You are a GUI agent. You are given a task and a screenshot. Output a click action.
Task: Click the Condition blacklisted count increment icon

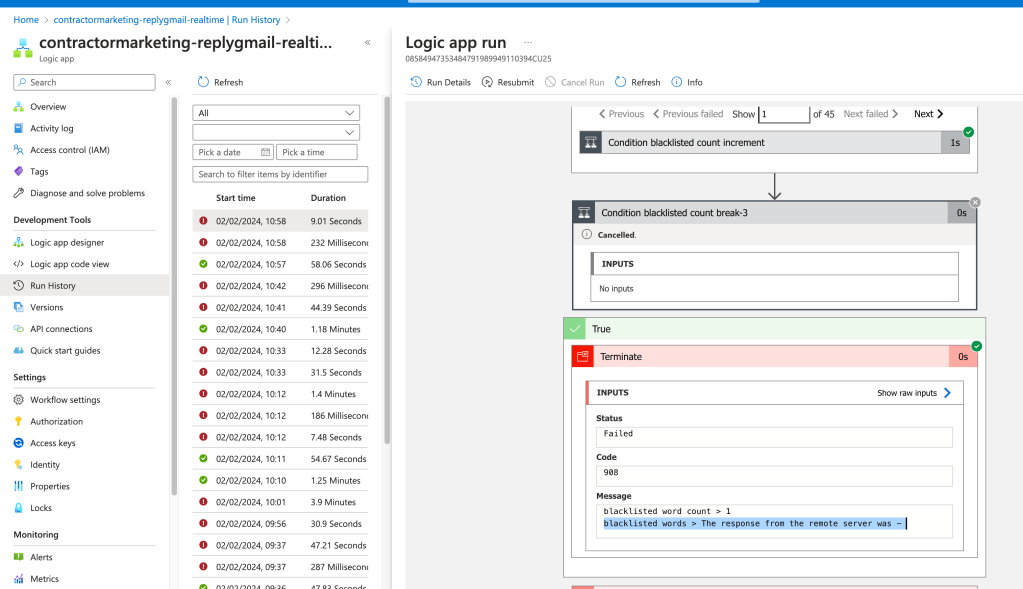590,142
